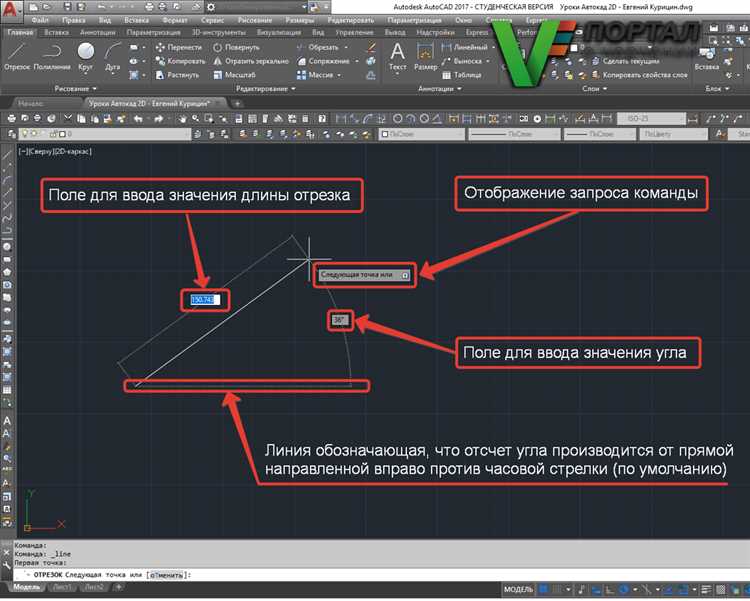750x601 pixels.
Task: Click the Отразить зеркально mirror tool
Action: 251,61
